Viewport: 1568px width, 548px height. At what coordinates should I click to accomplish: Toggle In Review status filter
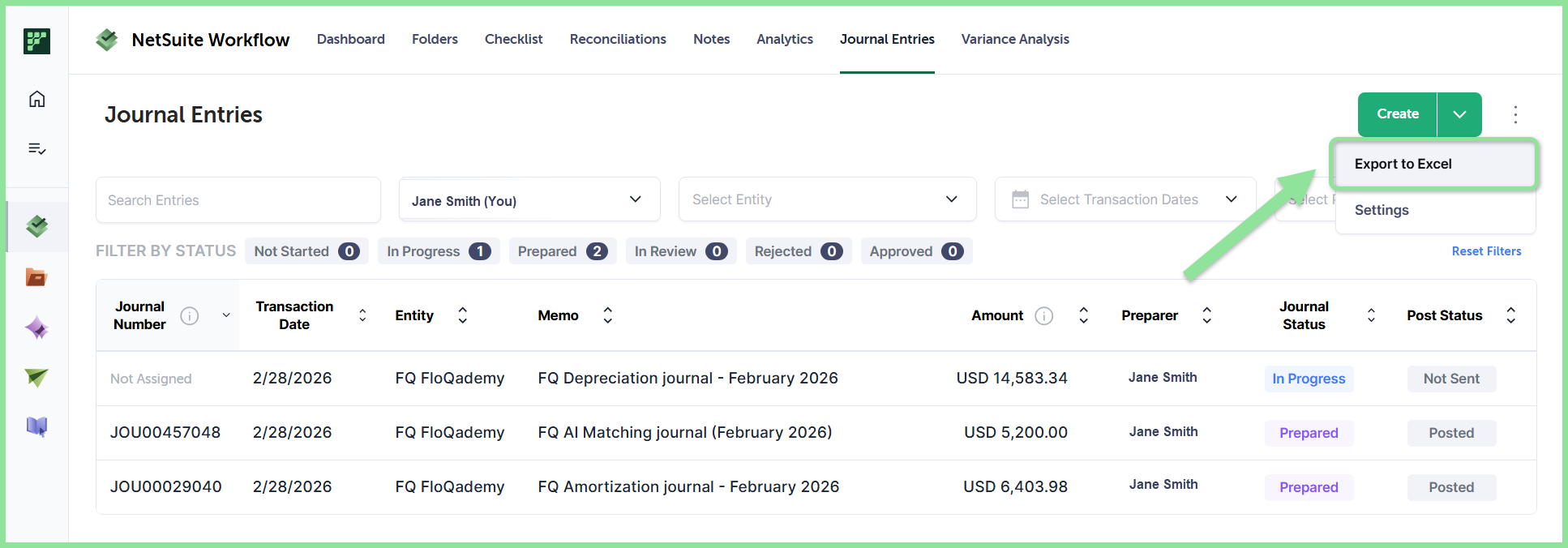tap(681, 251)
